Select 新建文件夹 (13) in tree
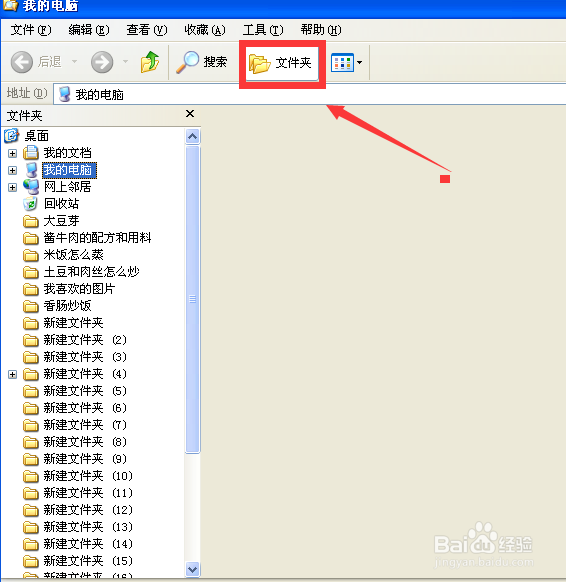This screenshot has height=582, width=566. [x=88, y=527]
